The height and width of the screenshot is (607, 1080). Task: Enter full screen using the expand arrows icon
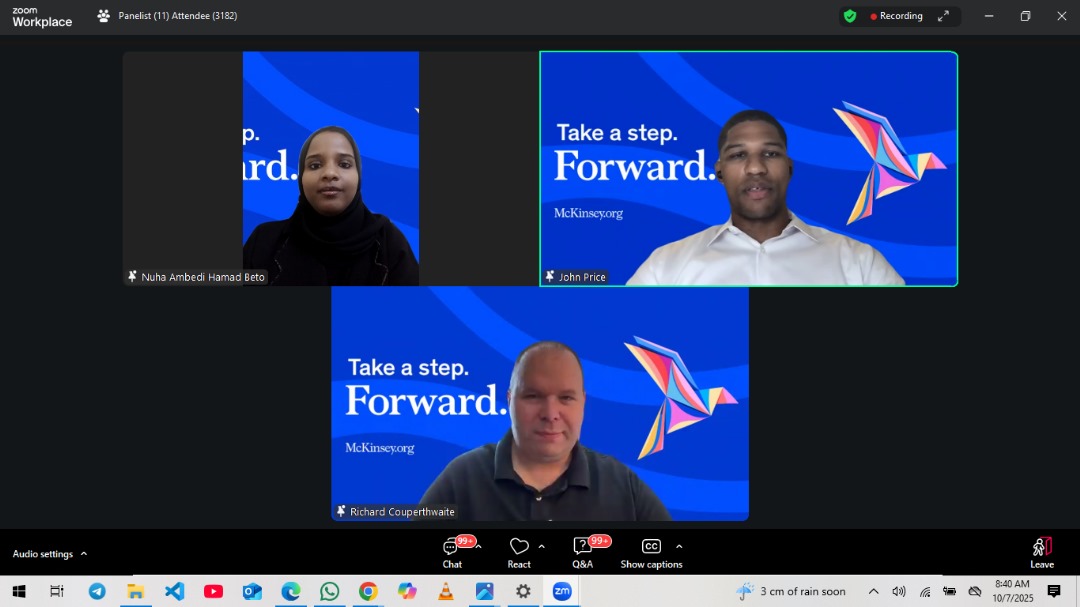click(943, 16)
